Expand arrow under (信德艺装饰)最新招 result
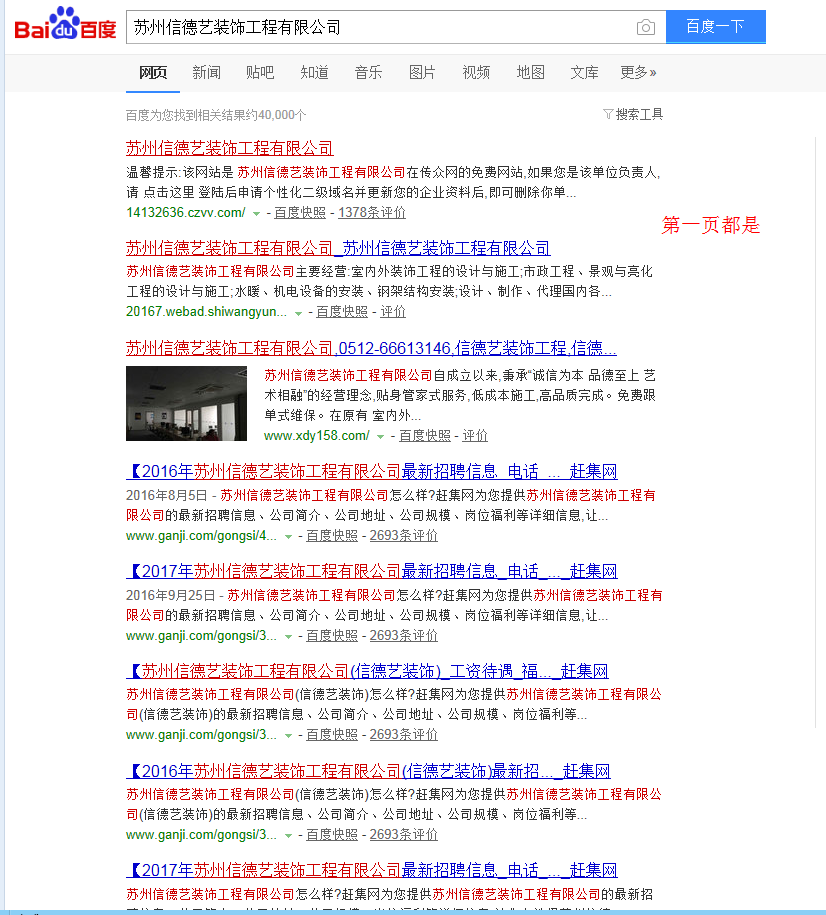The height and width of the screenshot is (915, 826). (288, 836)
